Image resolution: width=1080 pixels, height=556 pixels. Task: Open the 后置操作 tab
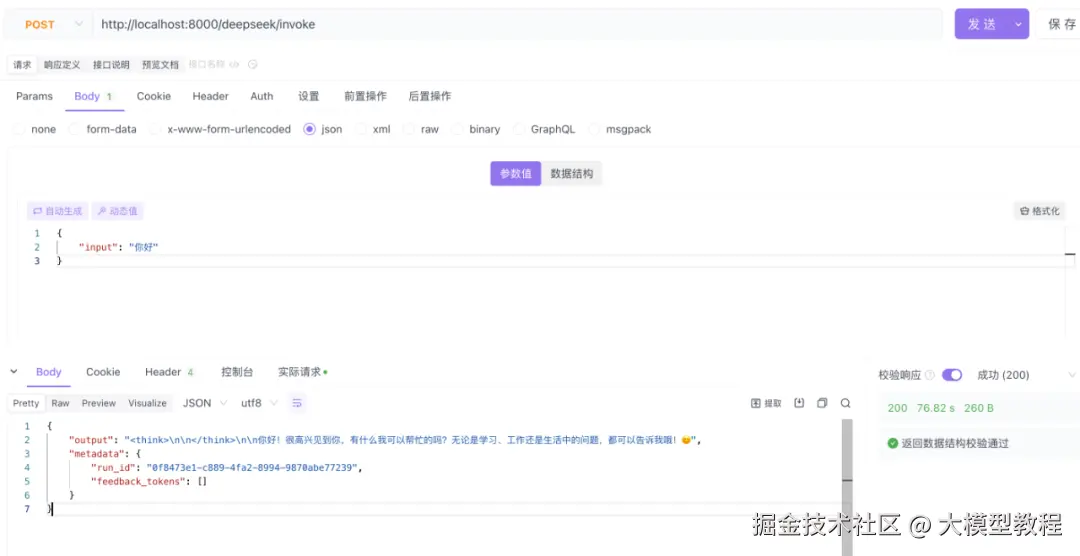[x=430, y=96]
